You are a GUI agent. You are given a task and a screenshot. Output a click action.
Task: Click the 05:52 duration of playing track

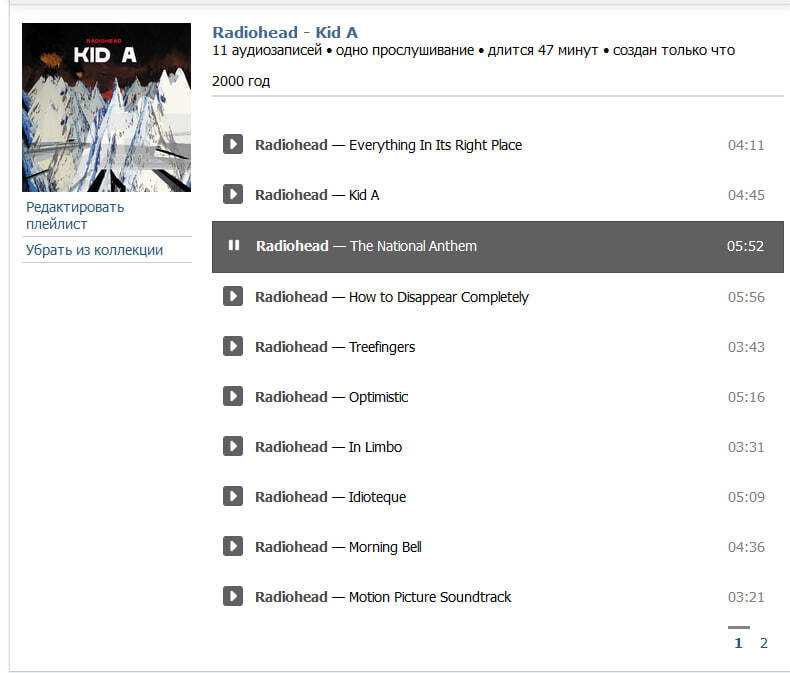point(745,246)
